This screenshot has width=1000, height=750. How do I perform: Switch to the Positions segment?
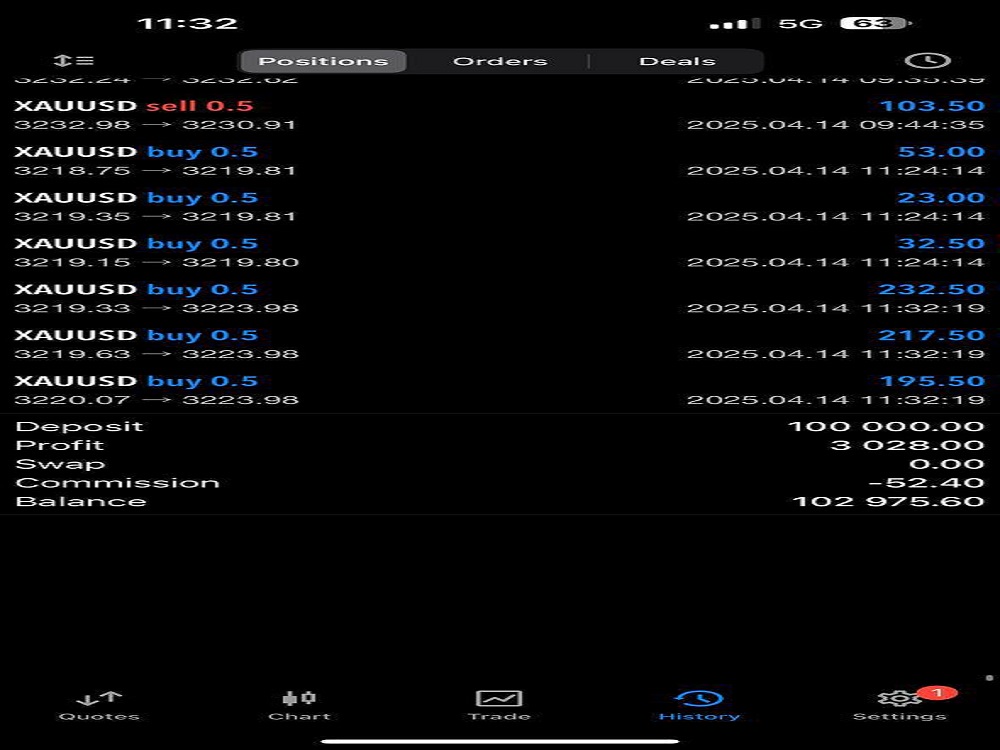[x=323, y=61]
